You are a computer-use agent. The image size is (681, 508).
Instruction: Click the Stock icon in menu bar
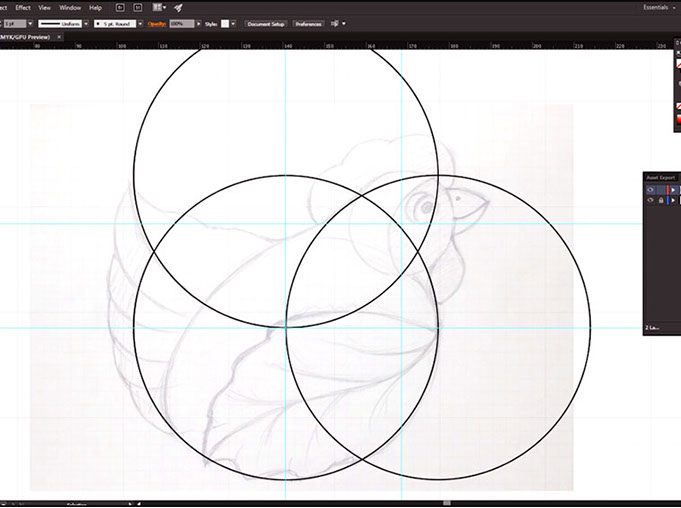point(137,7)
